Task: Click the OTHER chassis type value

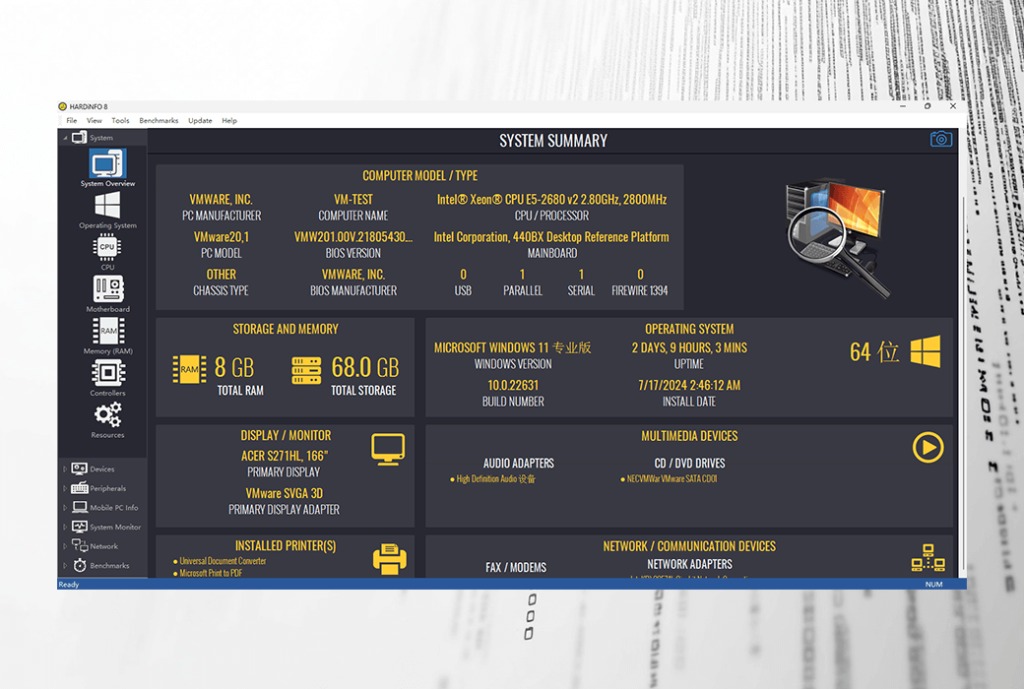Action: 221,274
